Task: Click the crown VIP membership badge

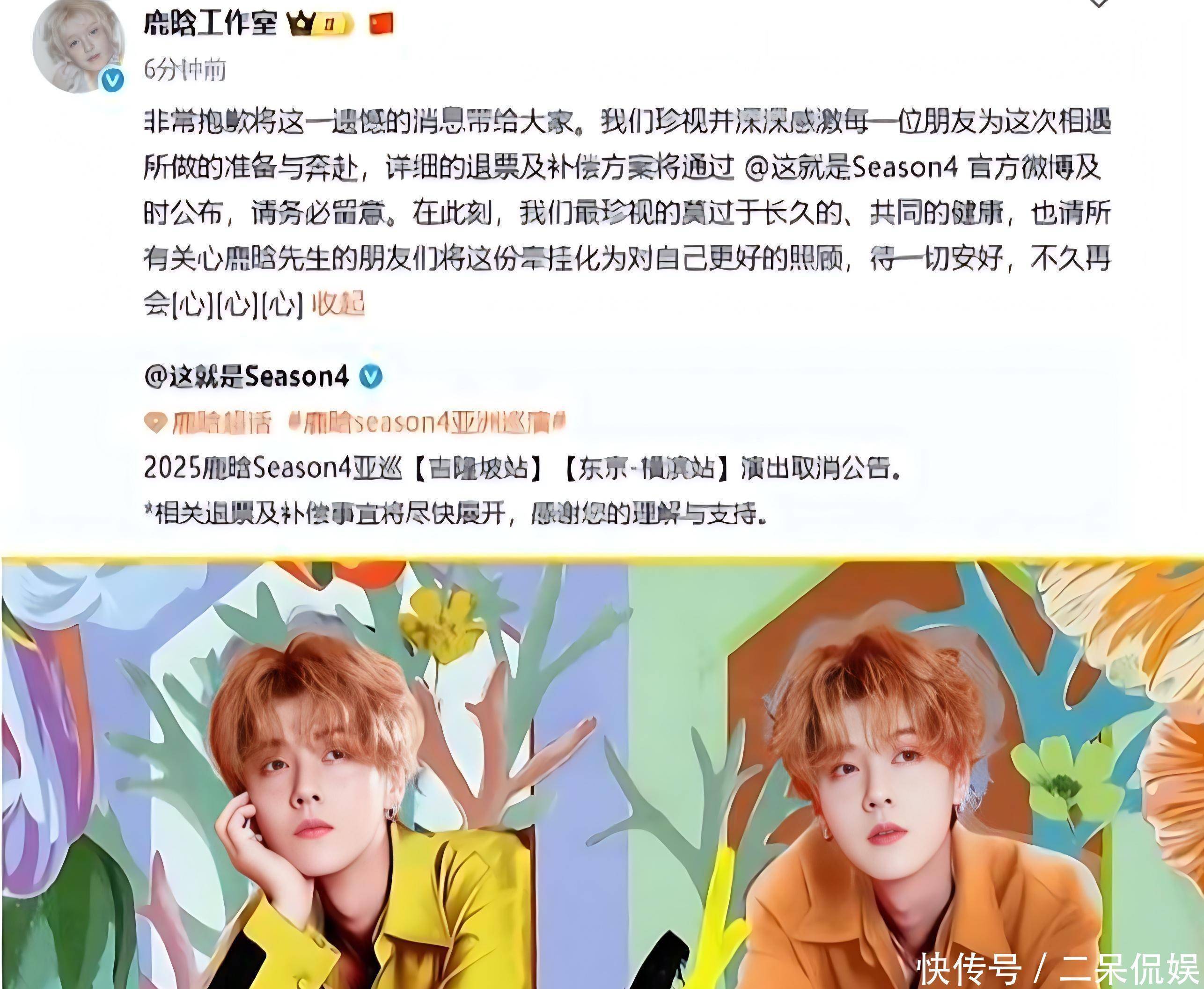Action: point(321,24)
